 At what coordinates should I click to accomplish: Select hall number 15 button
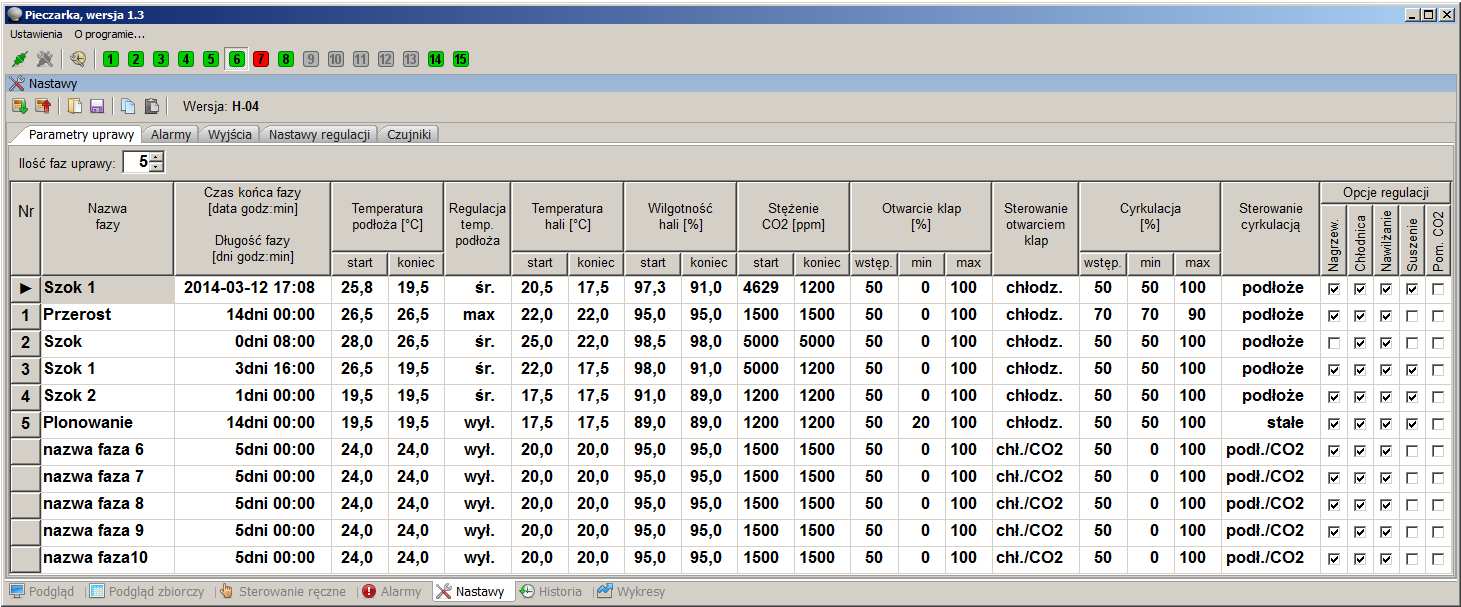(x=461, y=59)
